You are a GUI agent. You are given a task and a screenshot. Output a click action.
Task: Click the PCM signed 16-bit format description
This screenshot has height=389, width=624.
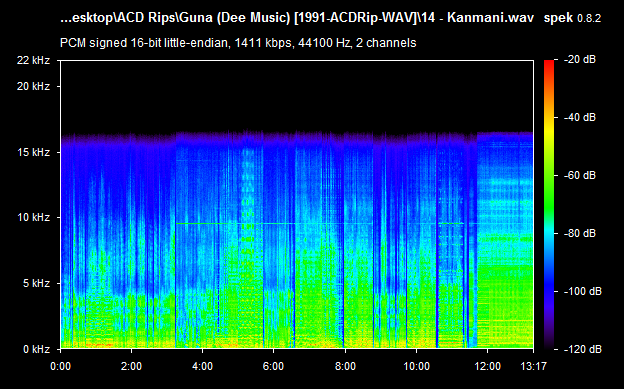click(238, 43)
